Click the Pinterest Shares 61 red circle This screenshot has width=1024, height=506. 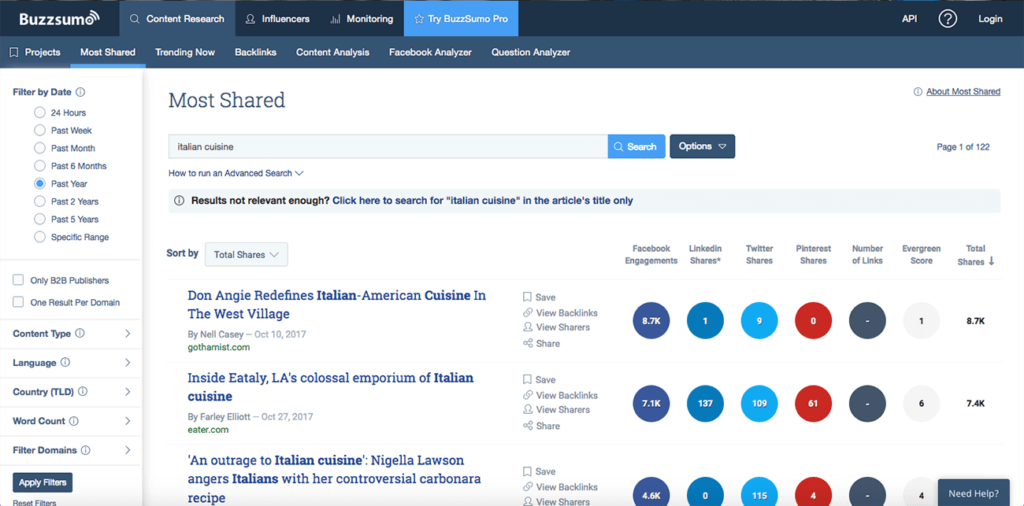pyautogui.click(x=813, y=403)
